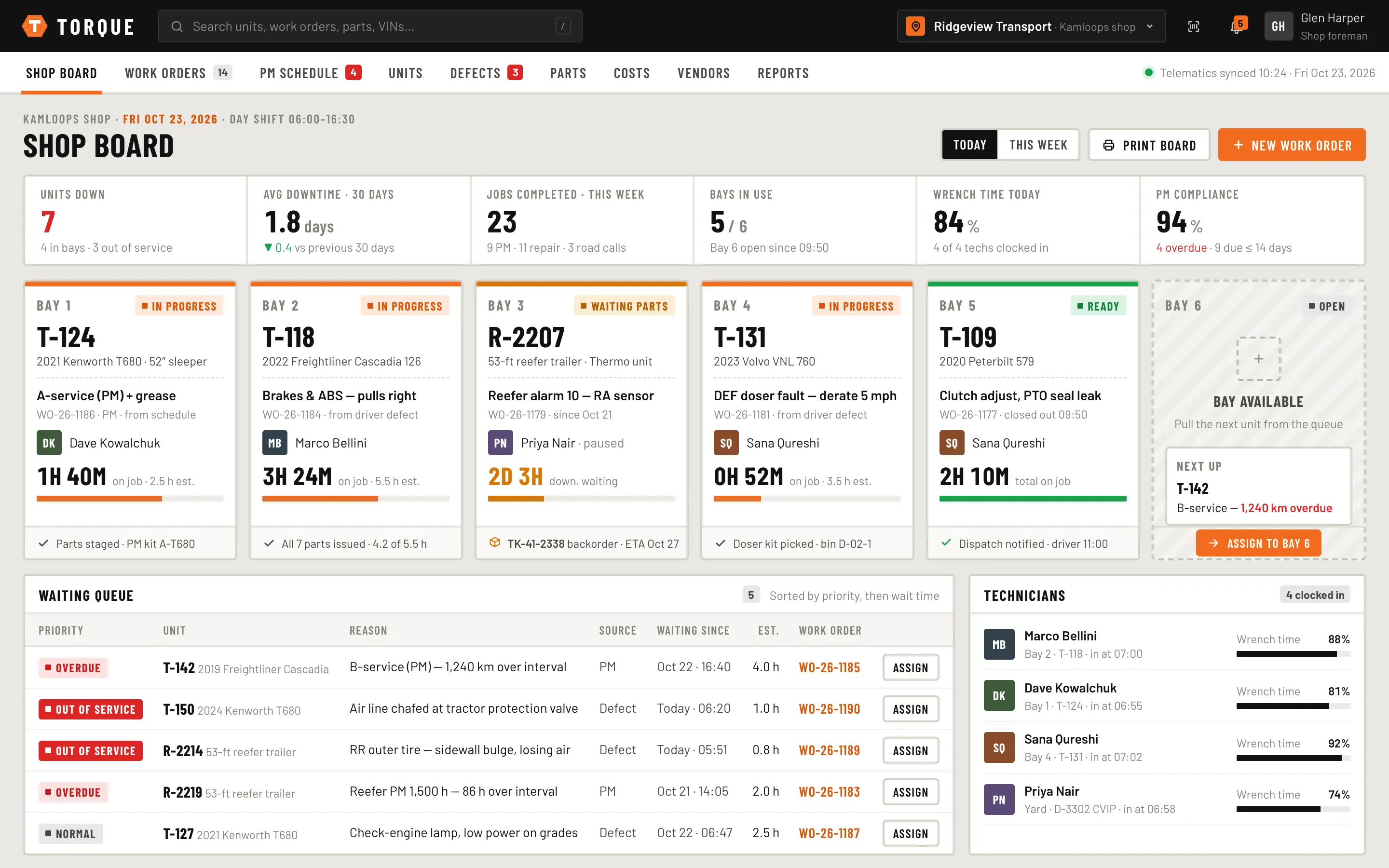Click the search magnifier icon
The image size is (1389, 868).
click(177, 27)
